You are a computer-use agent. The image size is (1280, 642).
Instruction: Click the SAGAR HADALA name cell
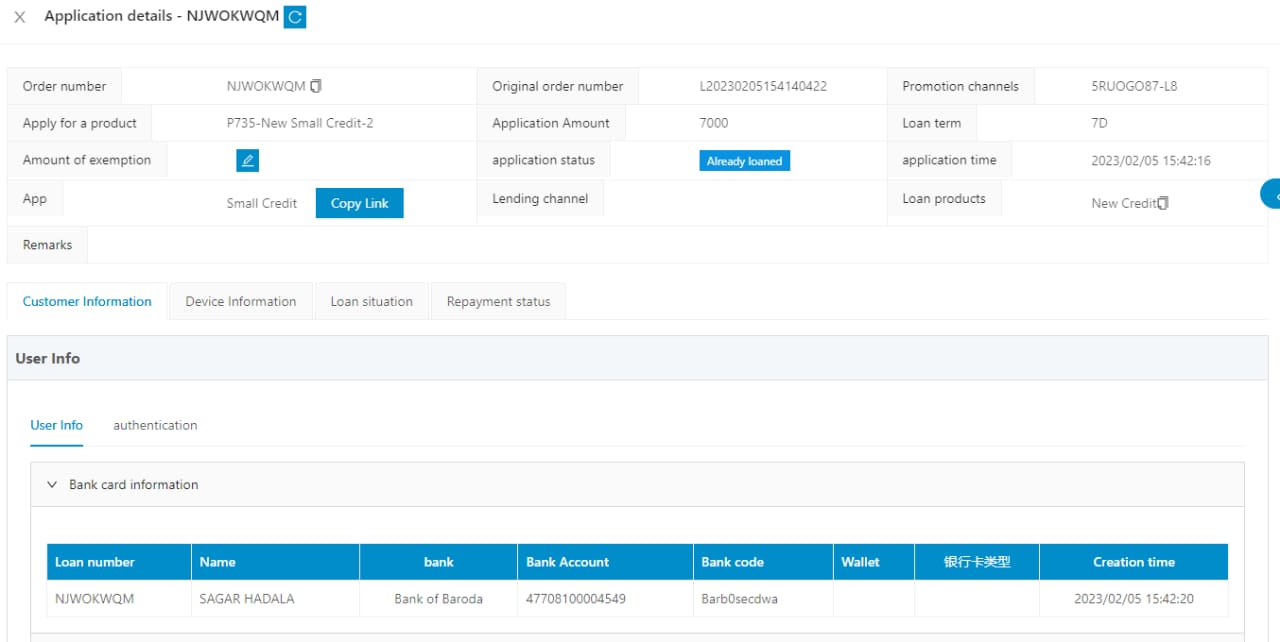[x=247, y=599]
